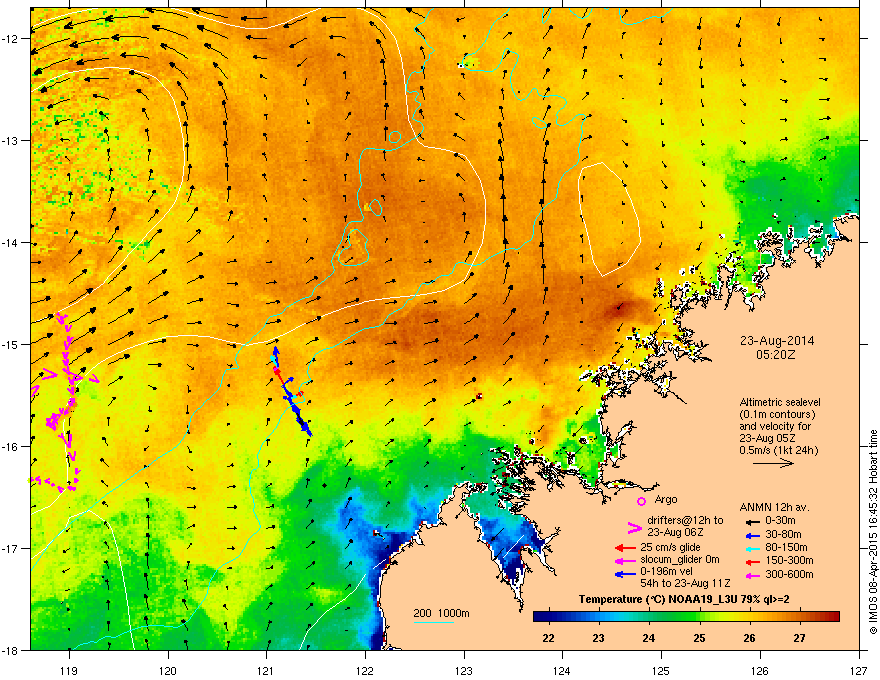Click the Temperature NOAA19_L3U colorbar title
The image size is (880, 680).
(684, 600)
